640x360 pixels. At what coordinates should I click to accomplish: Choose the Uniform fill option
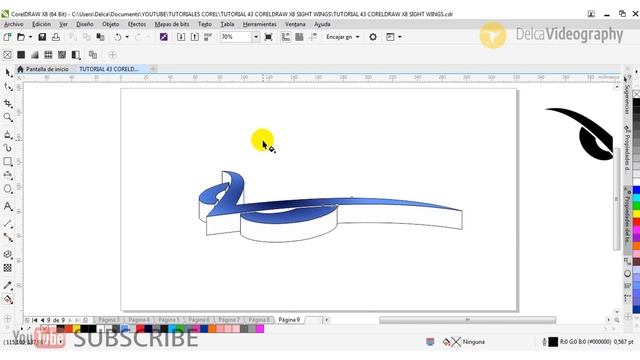coord(21,55)
